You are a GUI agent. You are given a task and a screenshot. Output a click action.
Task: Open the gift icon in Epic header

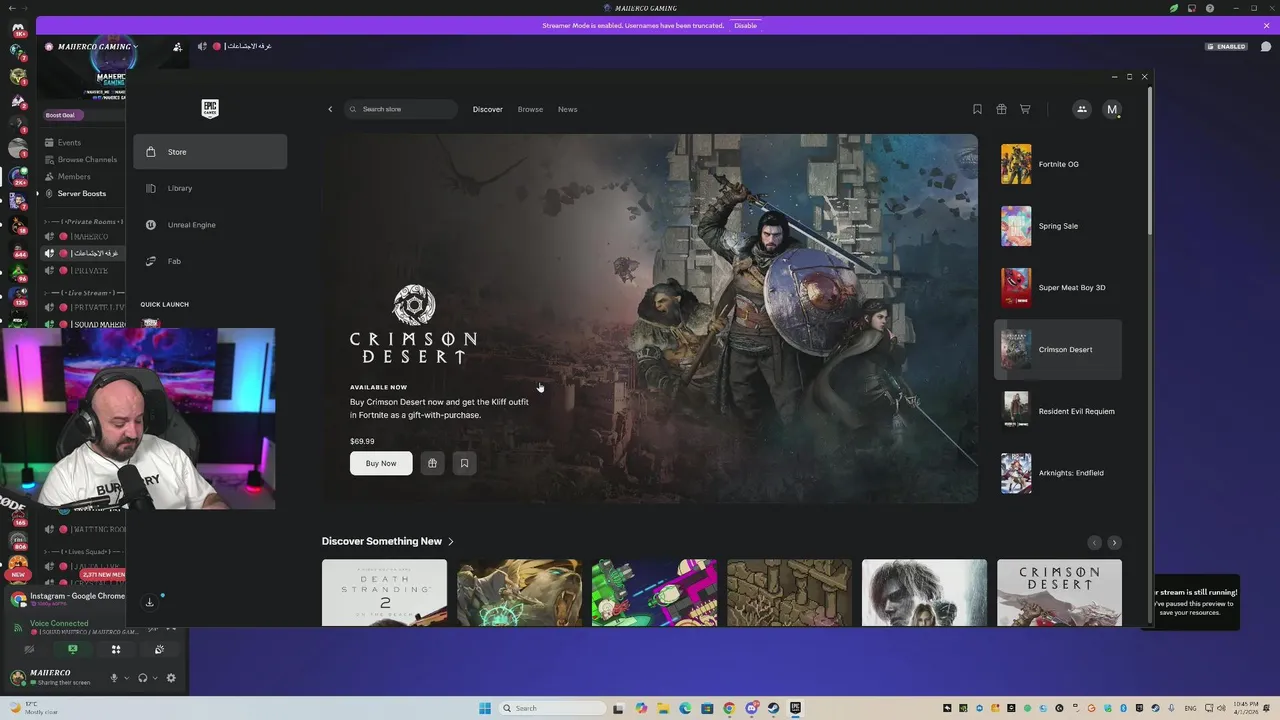1001,109
